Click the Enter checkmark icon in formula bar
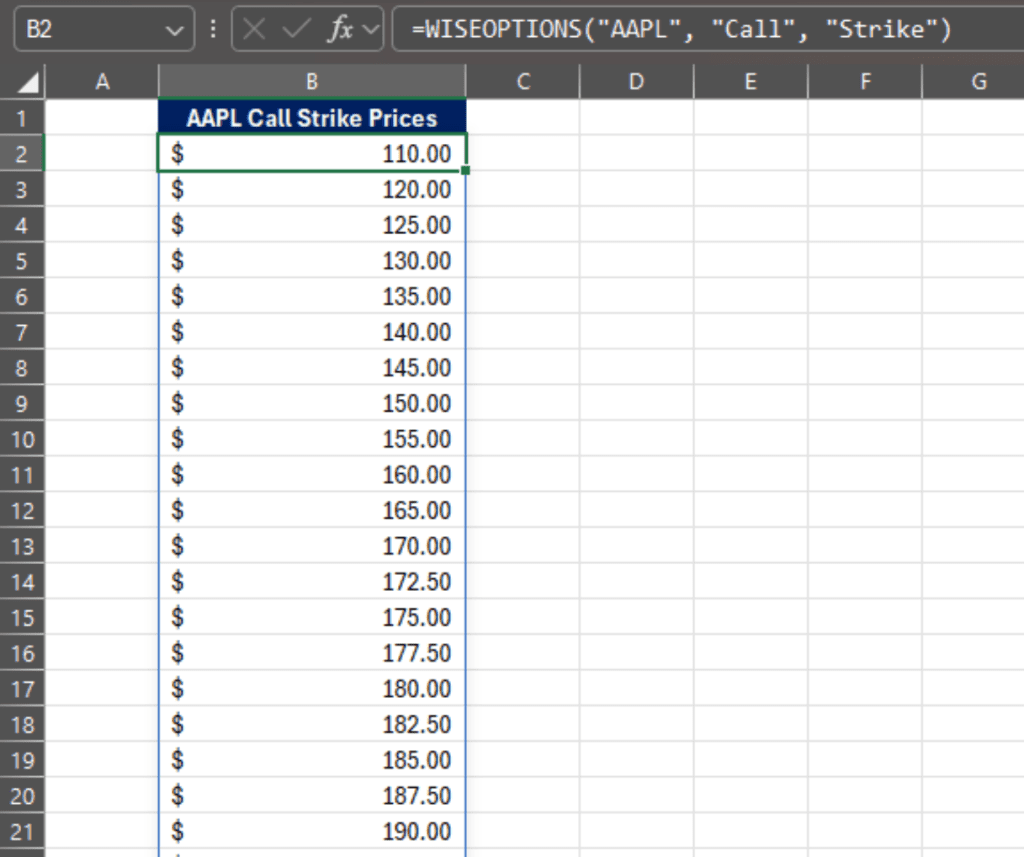Image resolution: width=1024 pixels, height=857 pixels. click(297, 30)
